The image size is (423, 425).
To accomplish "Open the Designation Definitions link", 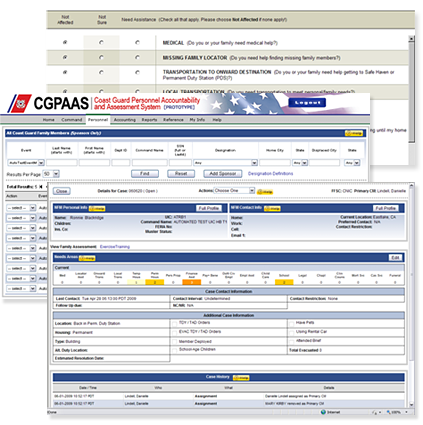I will [270, 174].
